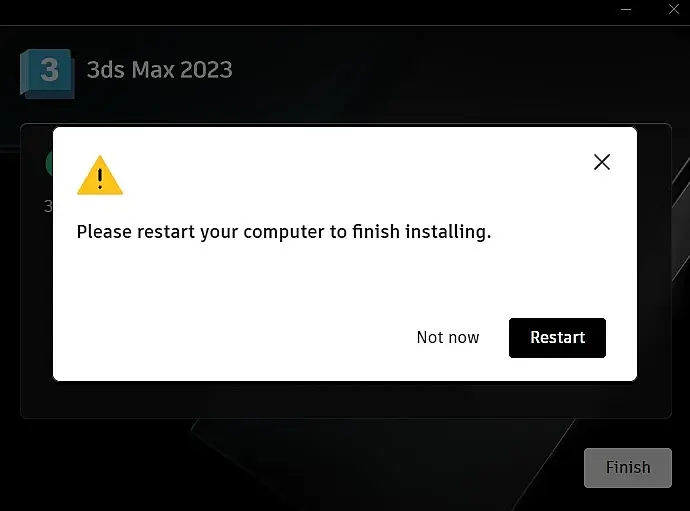
Task: Click the partially hidden 3 text left of dialog
Action: [48, 206]
